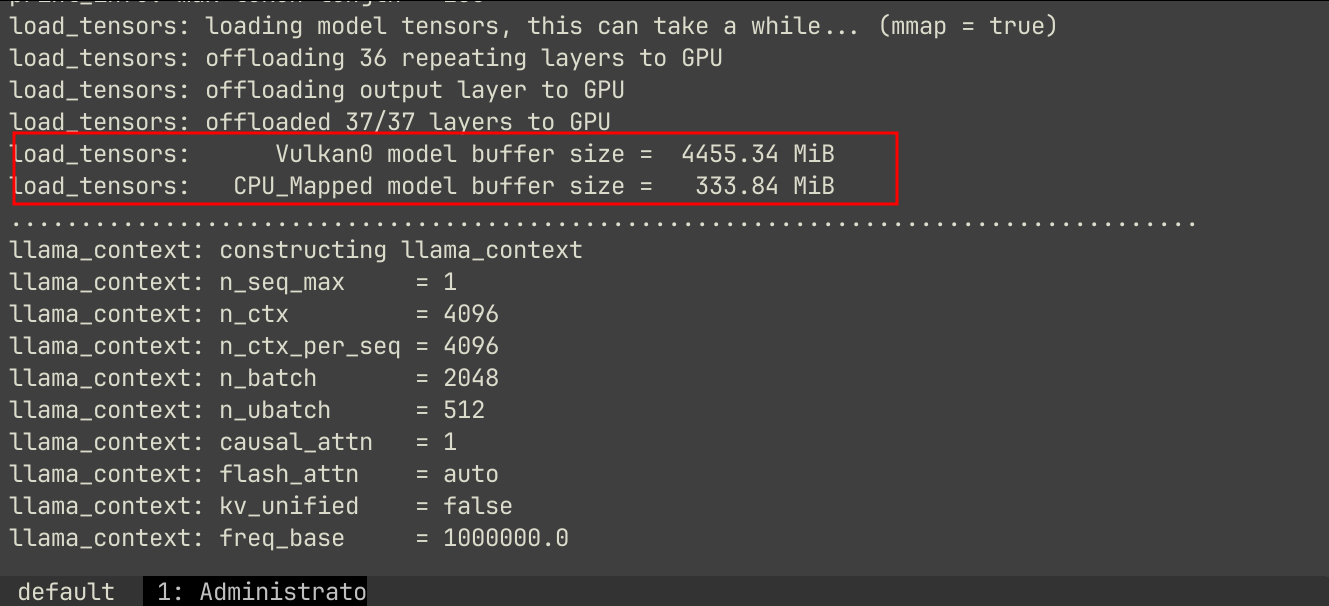This screenshot has width=1329, height=606.
Task: Click the 'constructing llama_context' line
Action: pyautogui.click(x=401, y=250)
